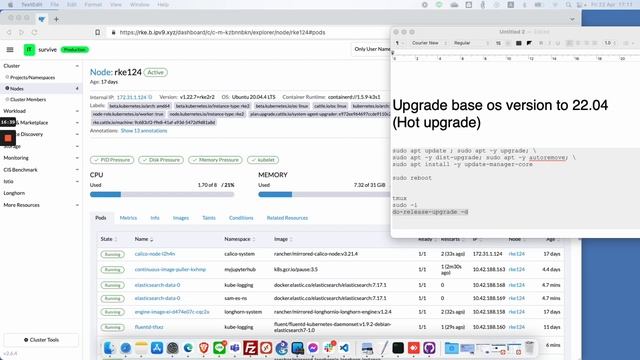Viewport: 640px width, 360px height.
Task: Open Microsoft Teams from the Dock
Action: click(235, 348)
